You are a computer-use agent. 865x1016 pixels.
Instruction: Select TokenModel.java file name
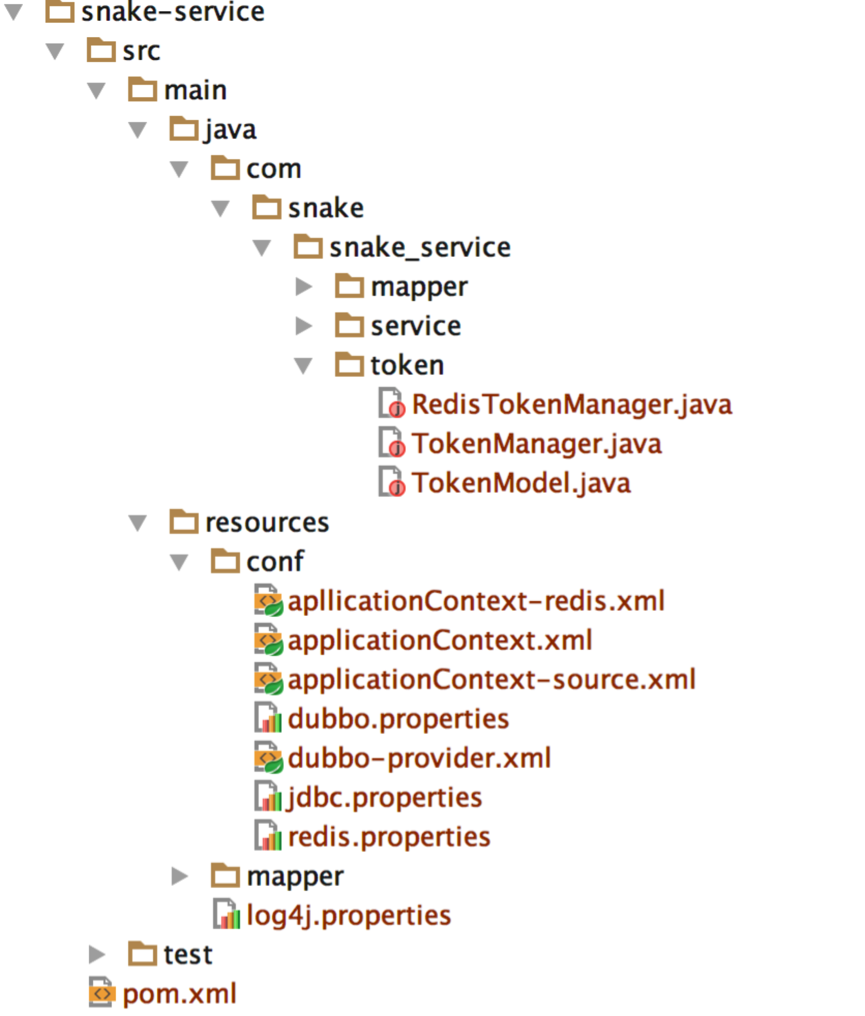(521, 483)
